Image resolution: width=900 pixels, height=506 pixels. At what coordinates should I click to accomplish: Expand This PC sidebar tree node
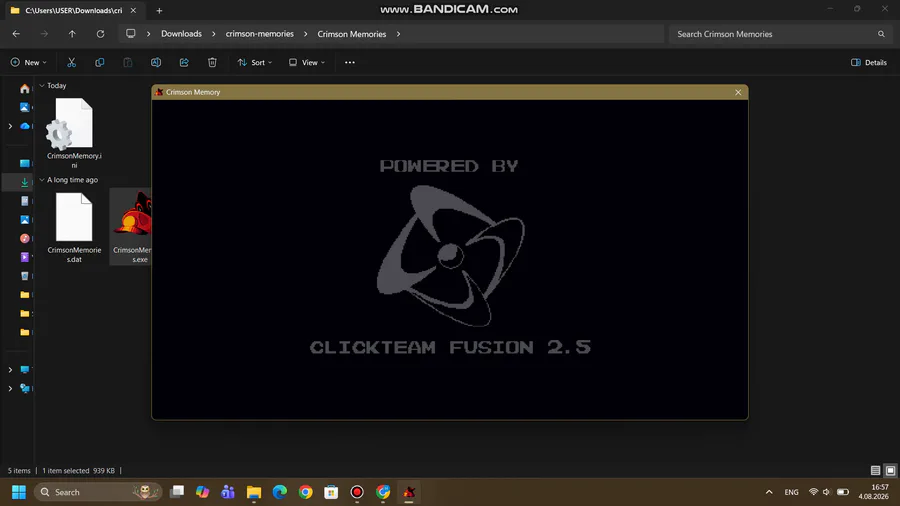(10, 370)
